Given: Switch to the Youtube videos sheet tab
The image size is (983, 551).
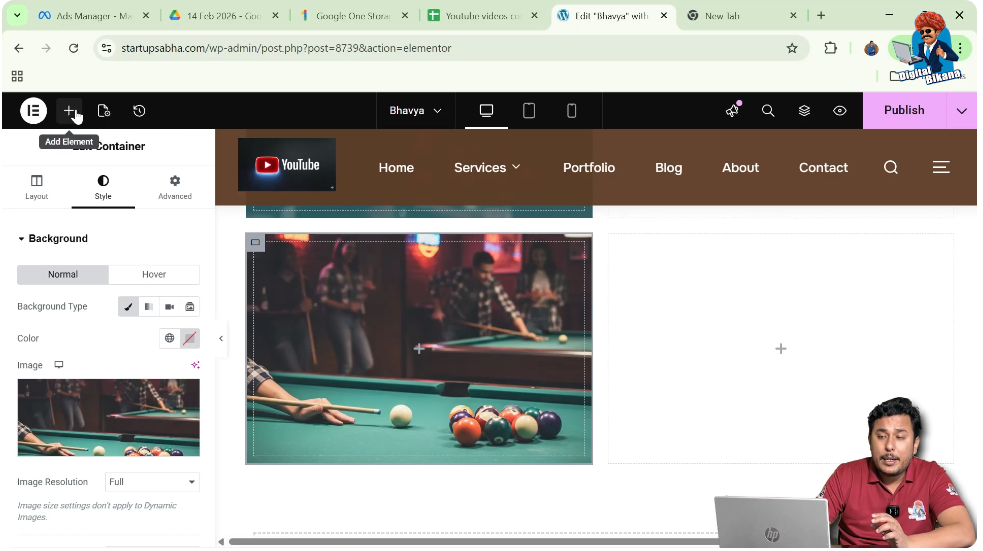Looking at the screenshot, I should 483,16.
